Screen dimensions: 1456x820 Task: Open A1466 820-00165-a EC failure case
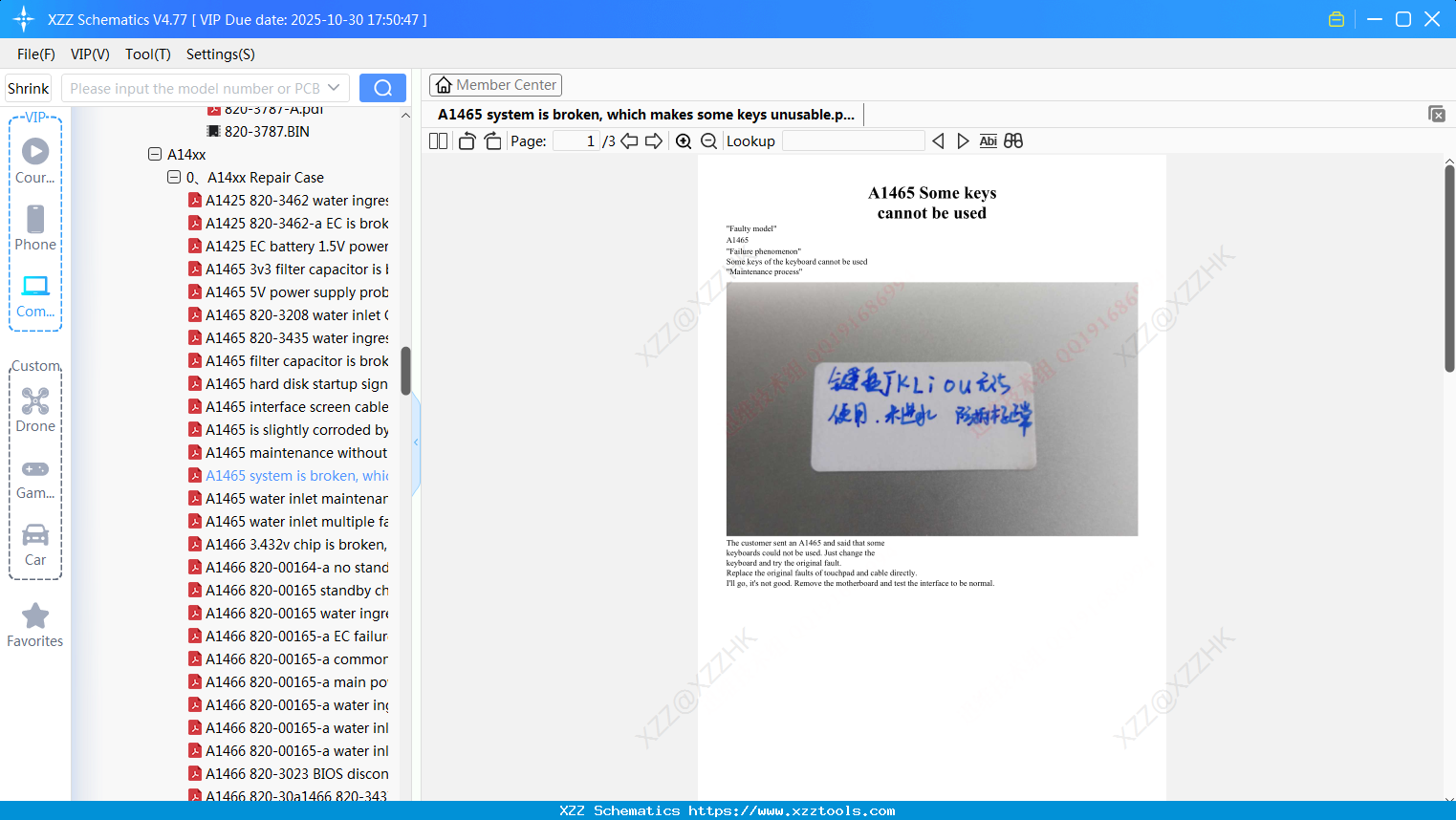point(289,636)
